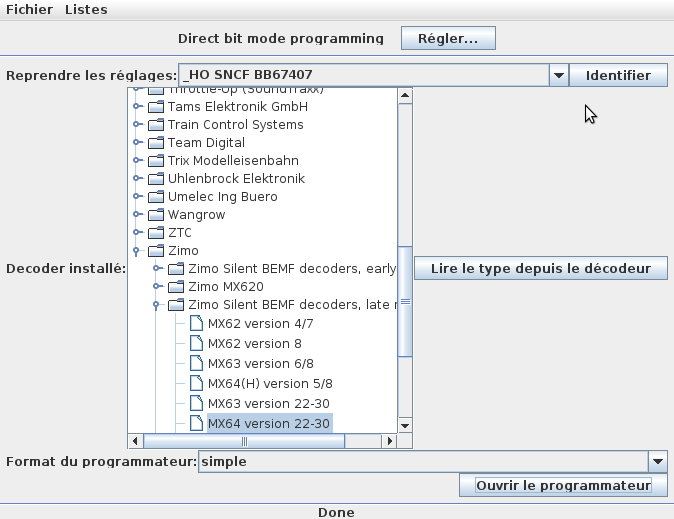This screenshot has width=674, height=519.
Task: Click the MX62 version 4/7 file icon
Action: [x=196, y=323]
